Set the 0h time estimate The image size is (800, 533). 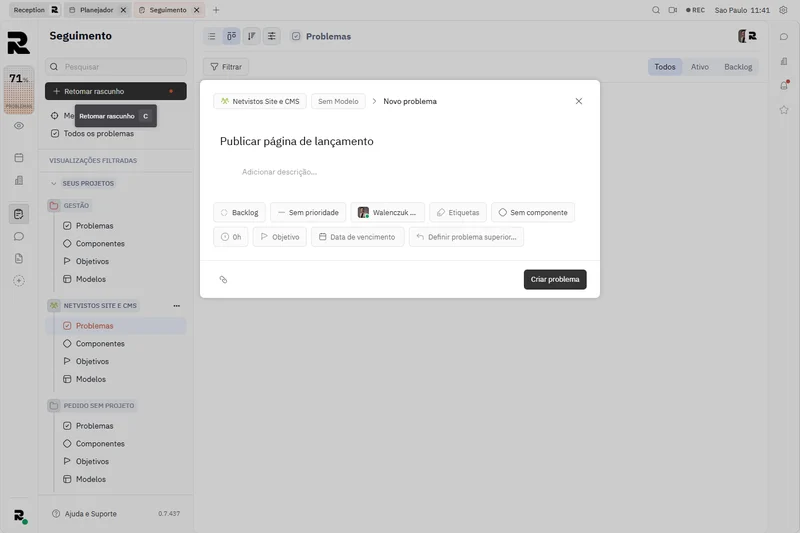coord(231,237)
